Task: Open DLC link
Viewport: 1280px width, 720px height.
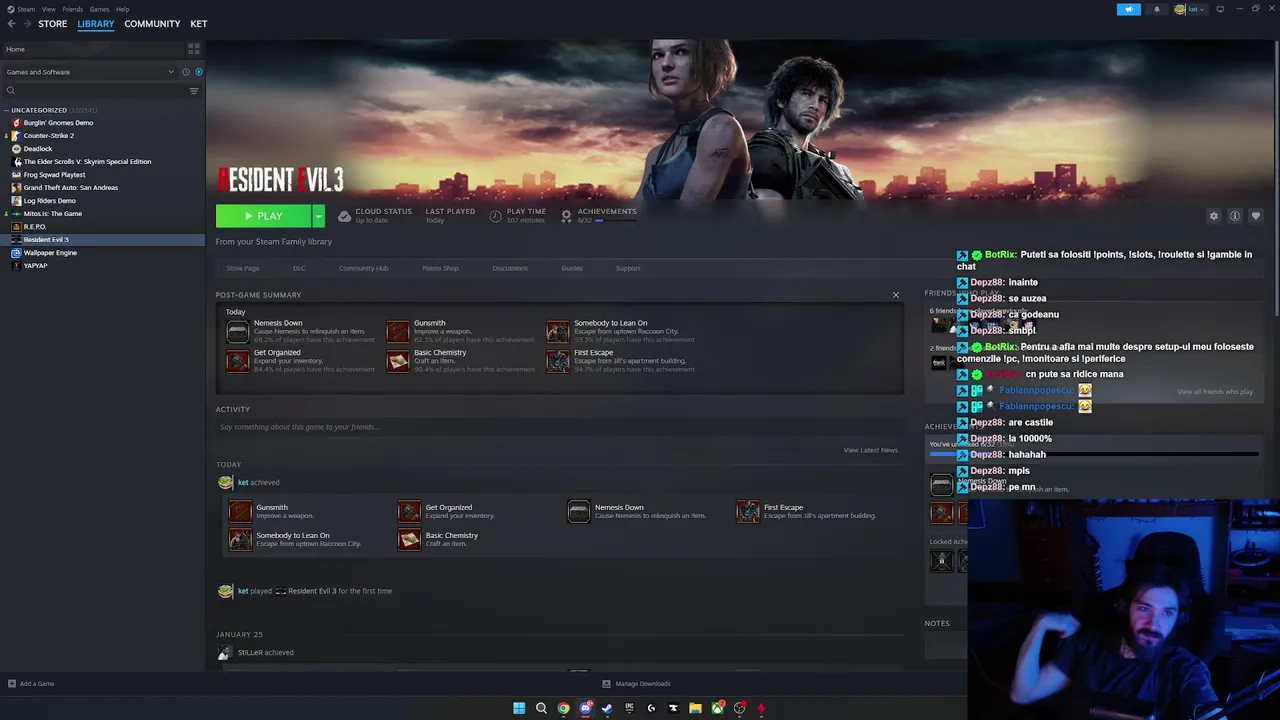Action: [299, 268]
